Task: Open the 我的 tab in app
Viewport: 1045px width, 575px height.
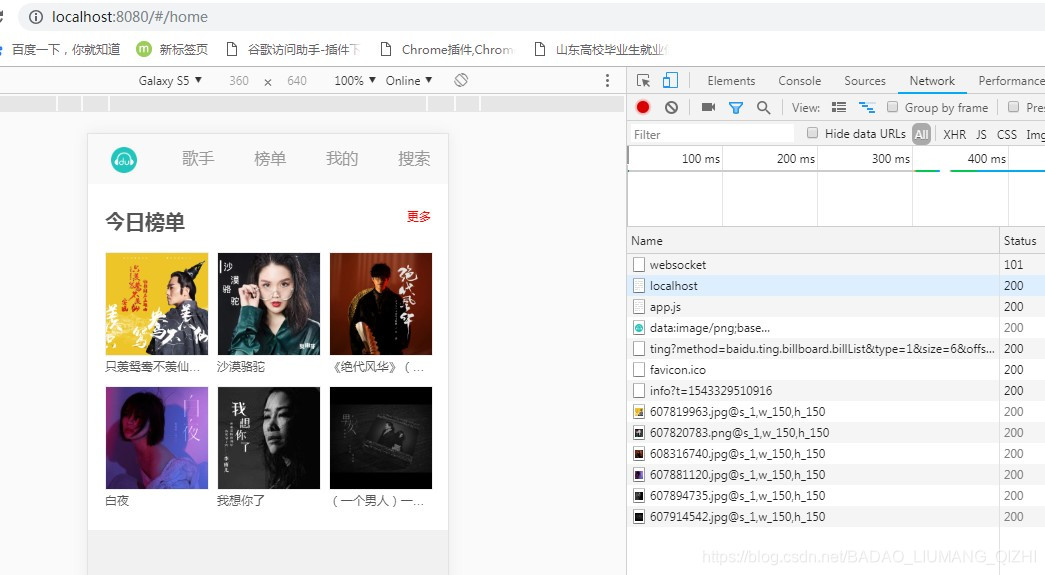Action: click(x=342, y=159)
